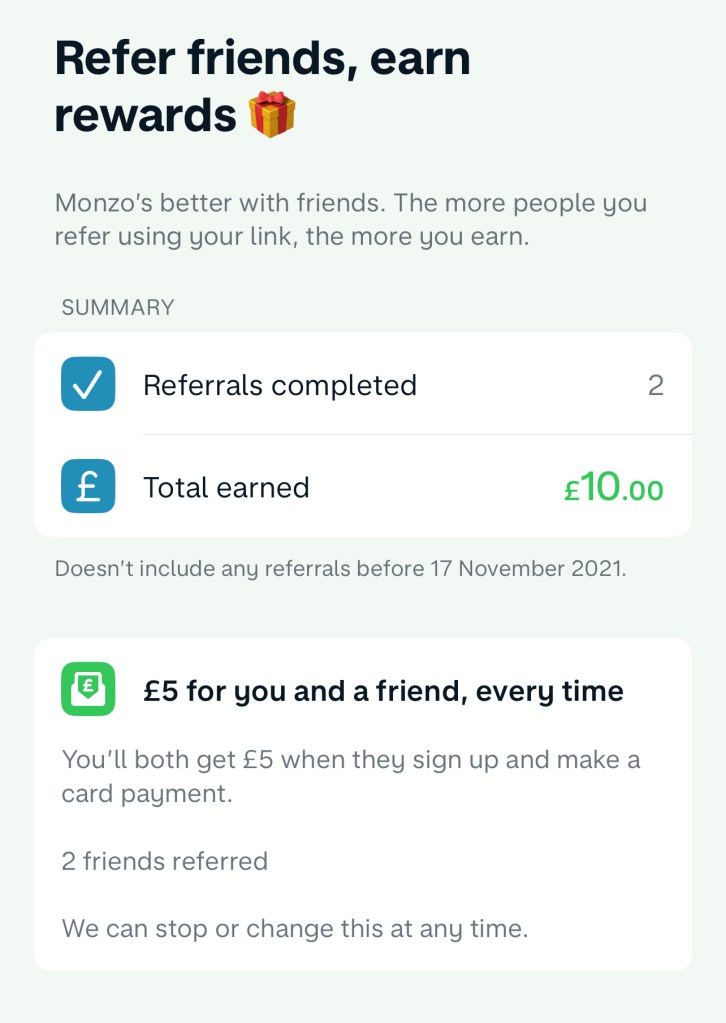
Task: Open the £5 for you and a friend heading
Action: tap(383, 691)
